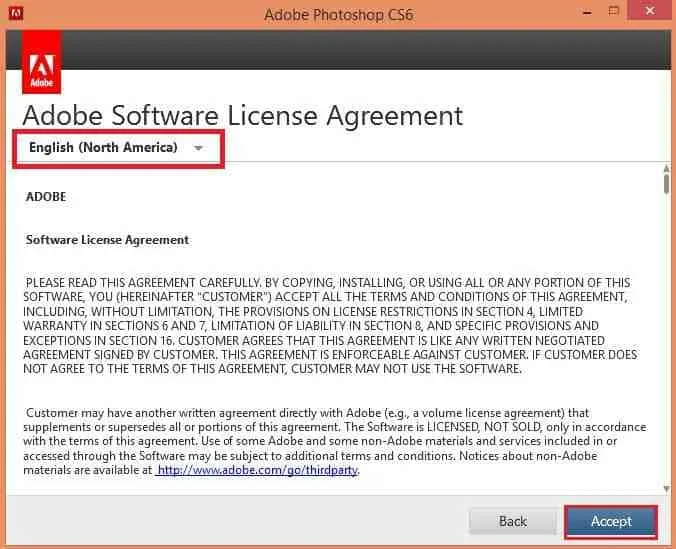The height and width of the screenshot is (549, 676).
Task: Click the "Adobe Software License Agreement" heading
Action: 243,116
